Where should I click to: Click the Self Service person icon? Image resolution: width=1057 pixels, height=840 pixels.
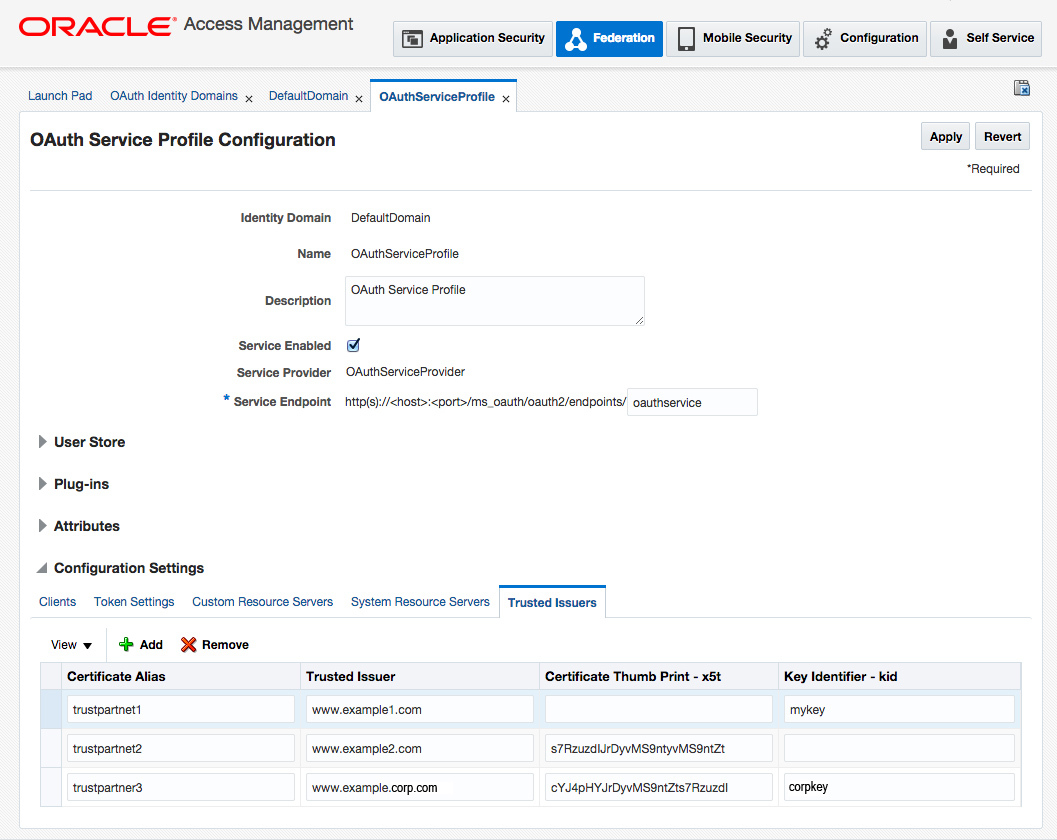pos(949,39)
